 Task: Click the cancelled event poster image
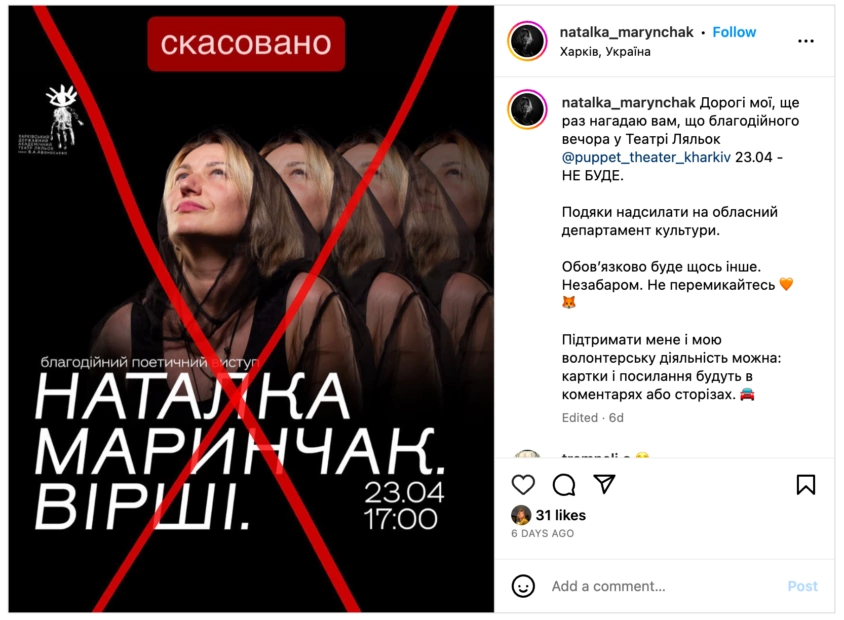251,309
